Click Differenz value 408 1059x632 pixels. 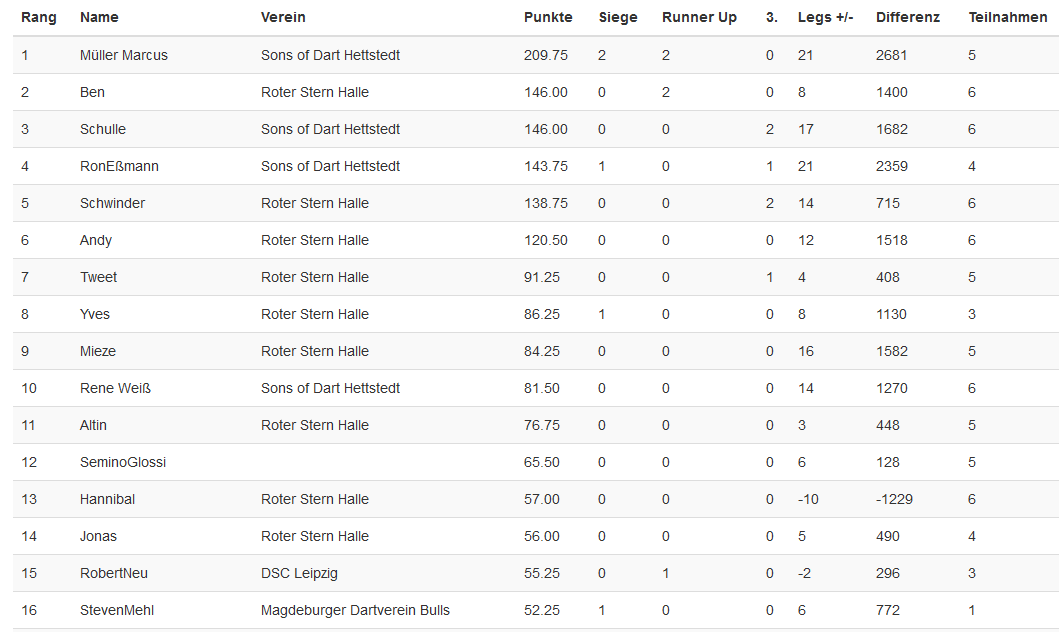tap(887, 278)
